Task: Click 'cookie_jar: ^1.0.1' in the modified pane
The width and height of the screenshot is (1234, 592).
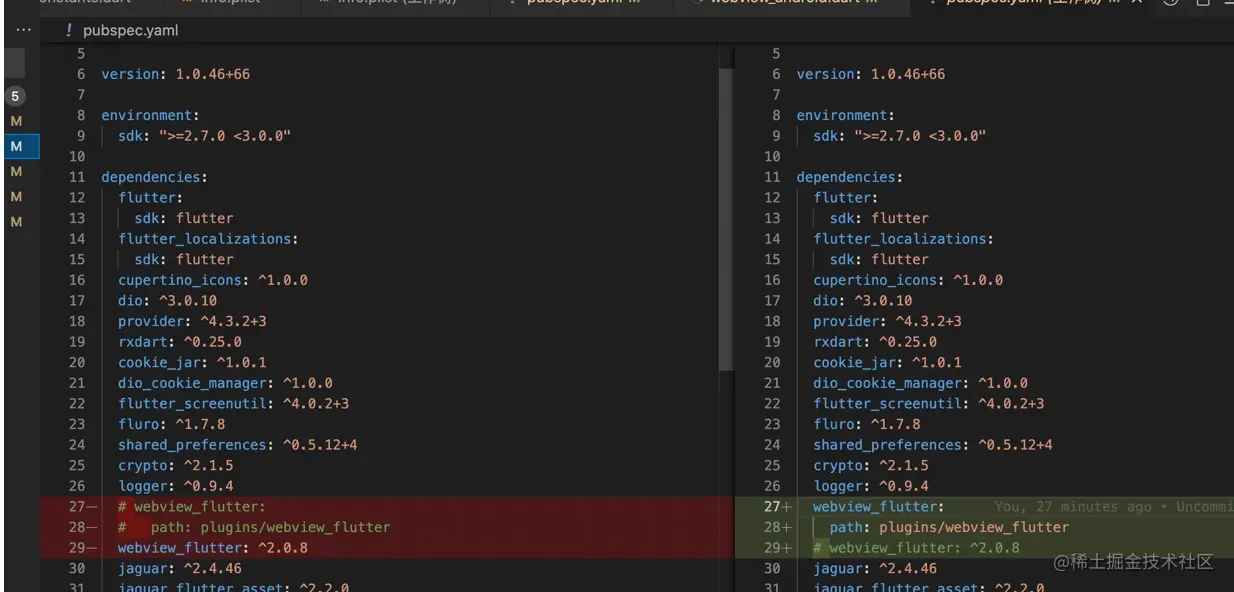Action: click(887, 363)
